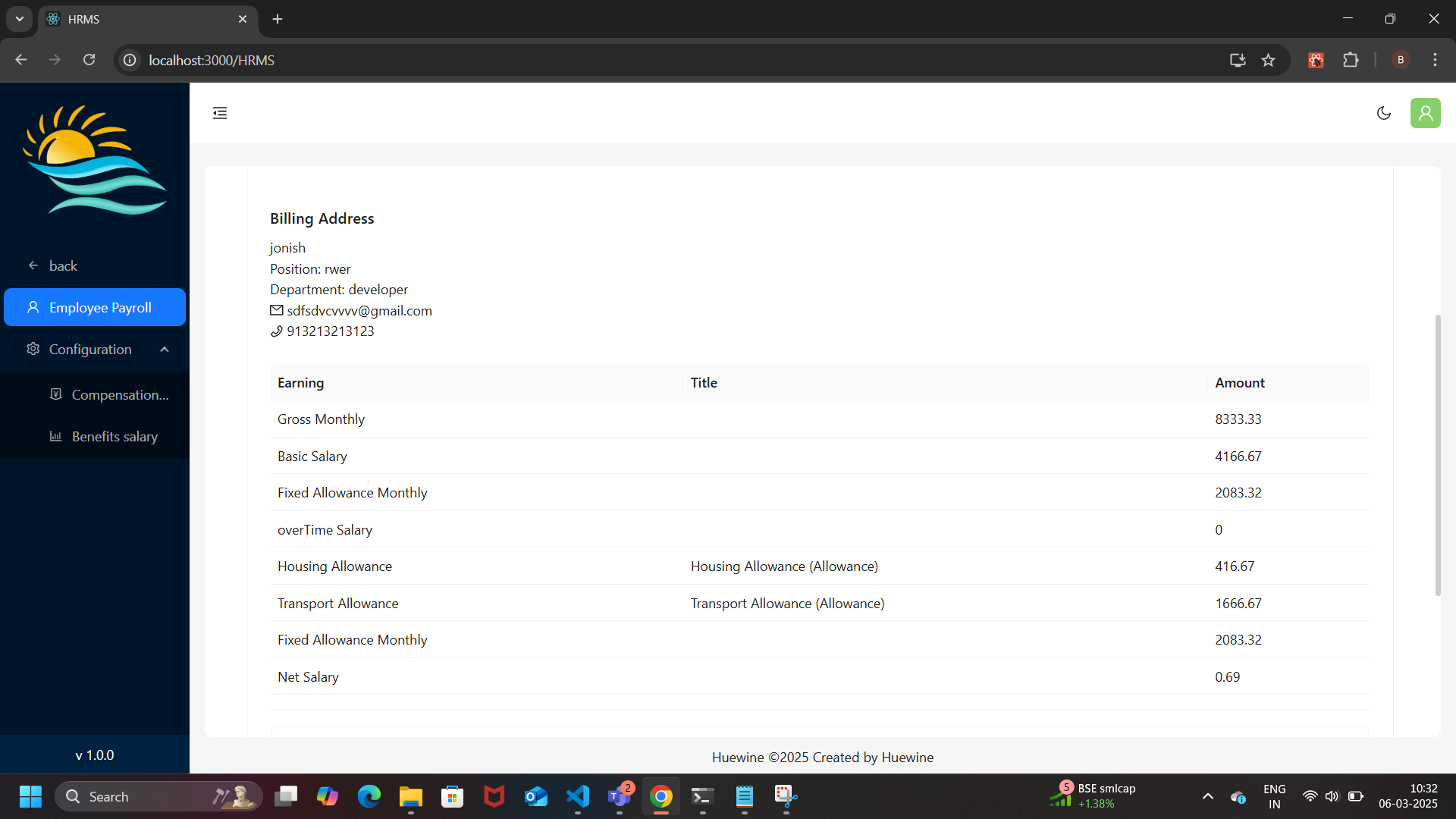Click the Benefits salary chart icon
The width and height of the screenshot is (1456, 819).
coord(55,436)
